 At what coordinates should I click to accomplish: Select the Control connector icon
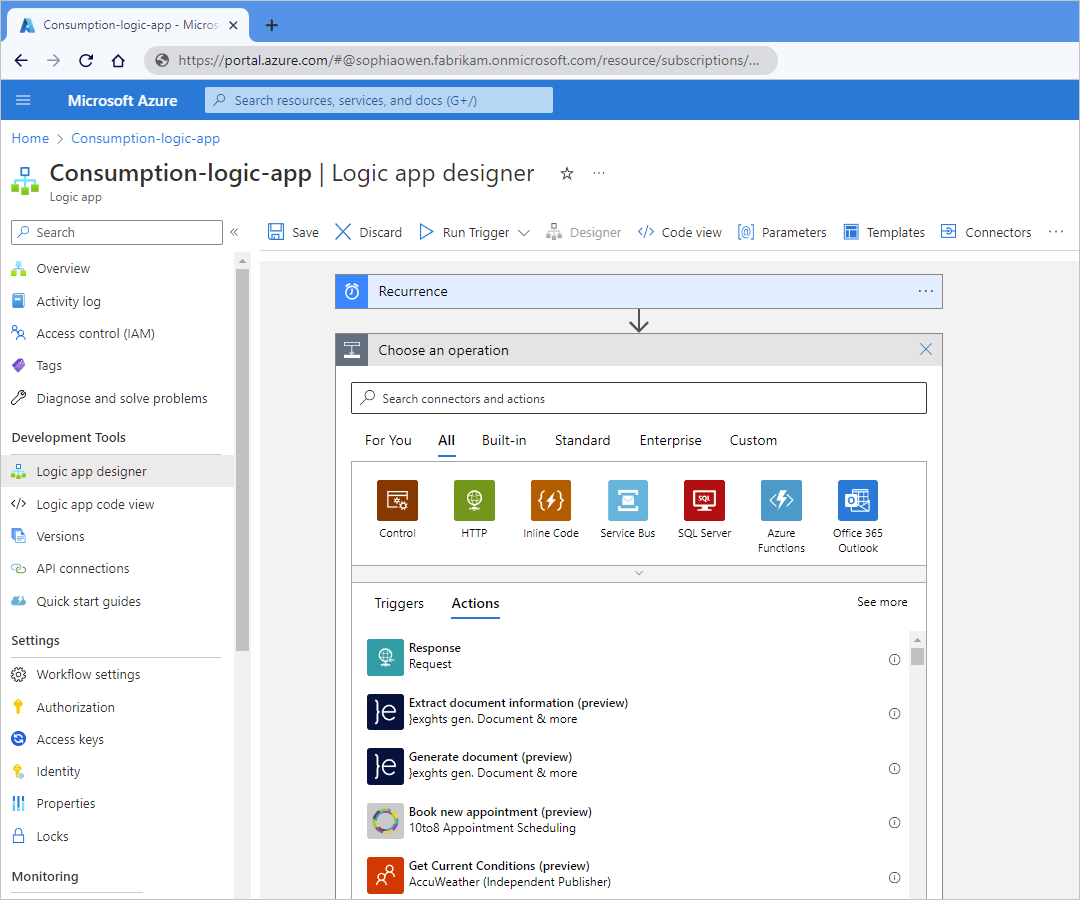(x=397, y=500)
